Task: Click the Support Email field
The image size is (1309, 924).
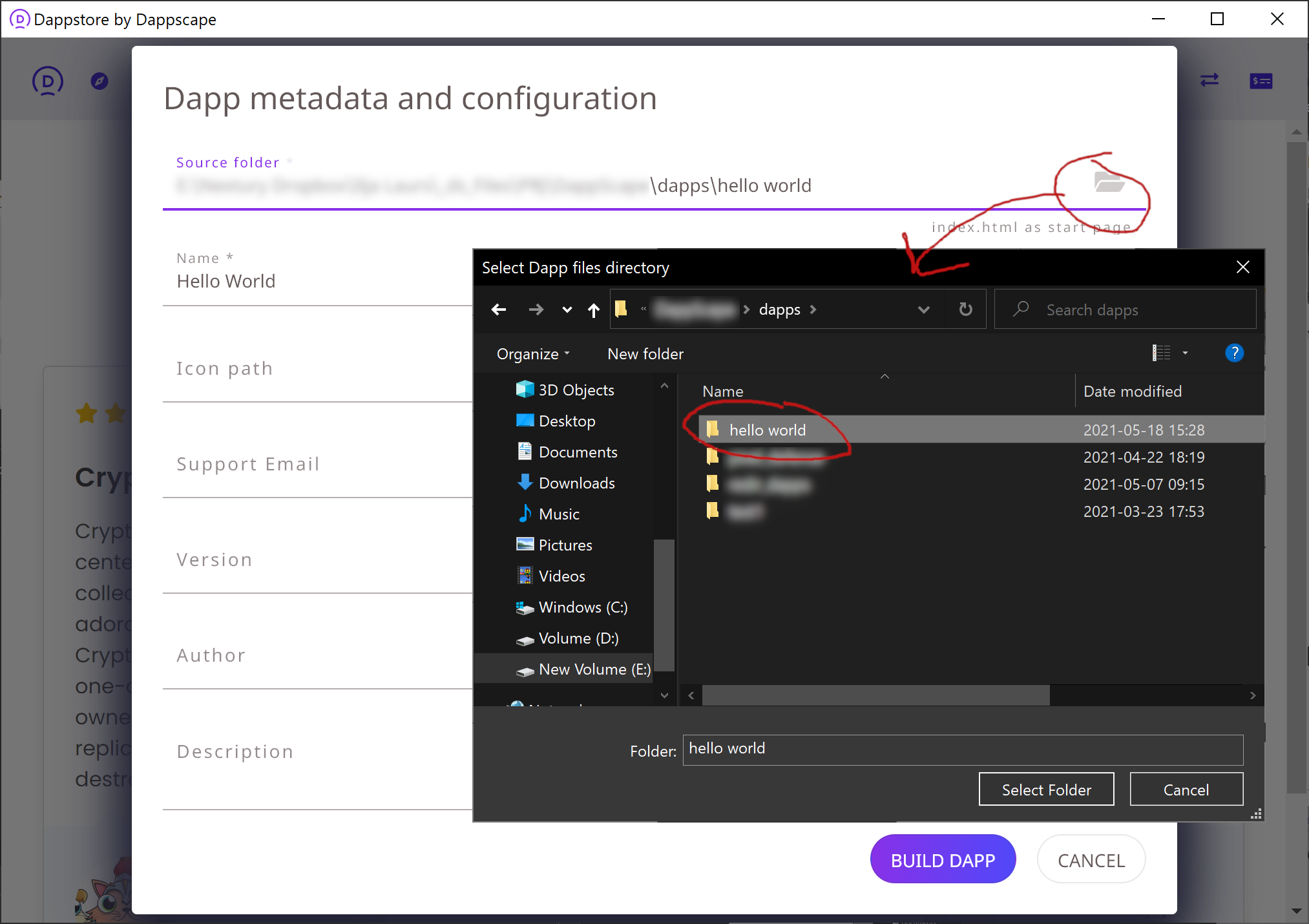Action: tap(317, 465)
